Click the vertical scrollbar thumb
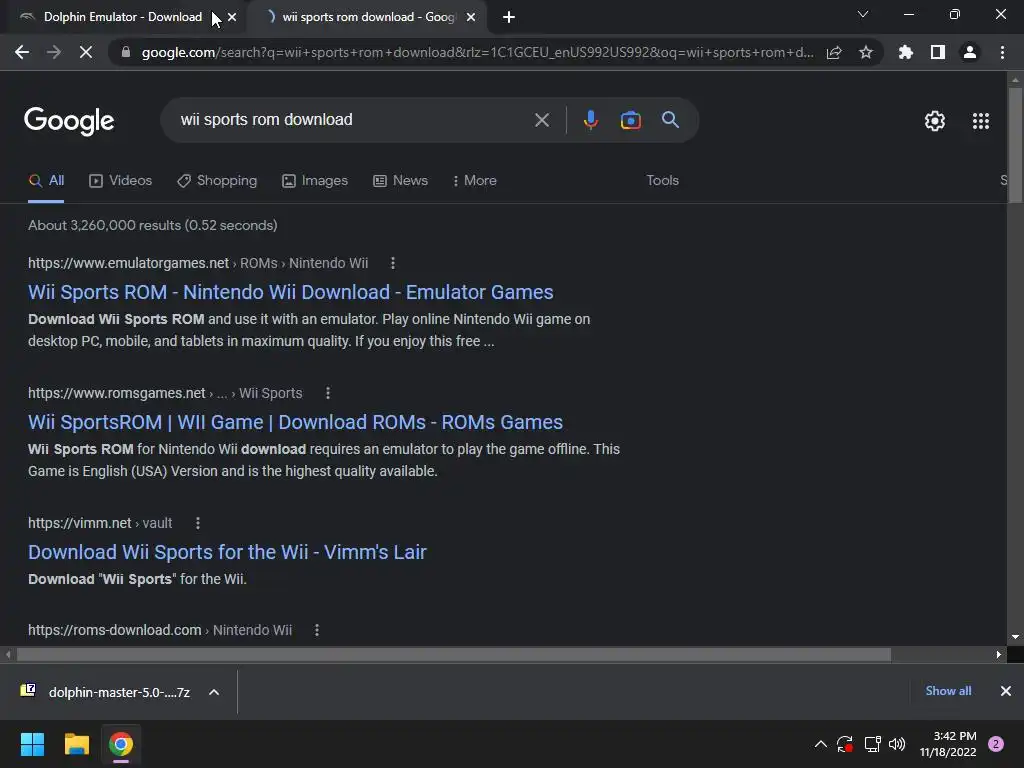 click(1015, 145)
